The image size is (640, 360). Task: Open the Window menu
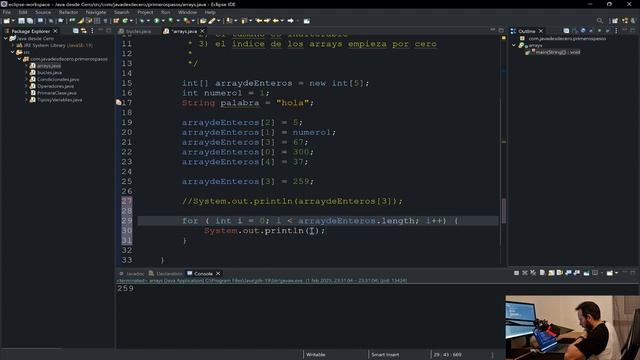tap(187, 12)
